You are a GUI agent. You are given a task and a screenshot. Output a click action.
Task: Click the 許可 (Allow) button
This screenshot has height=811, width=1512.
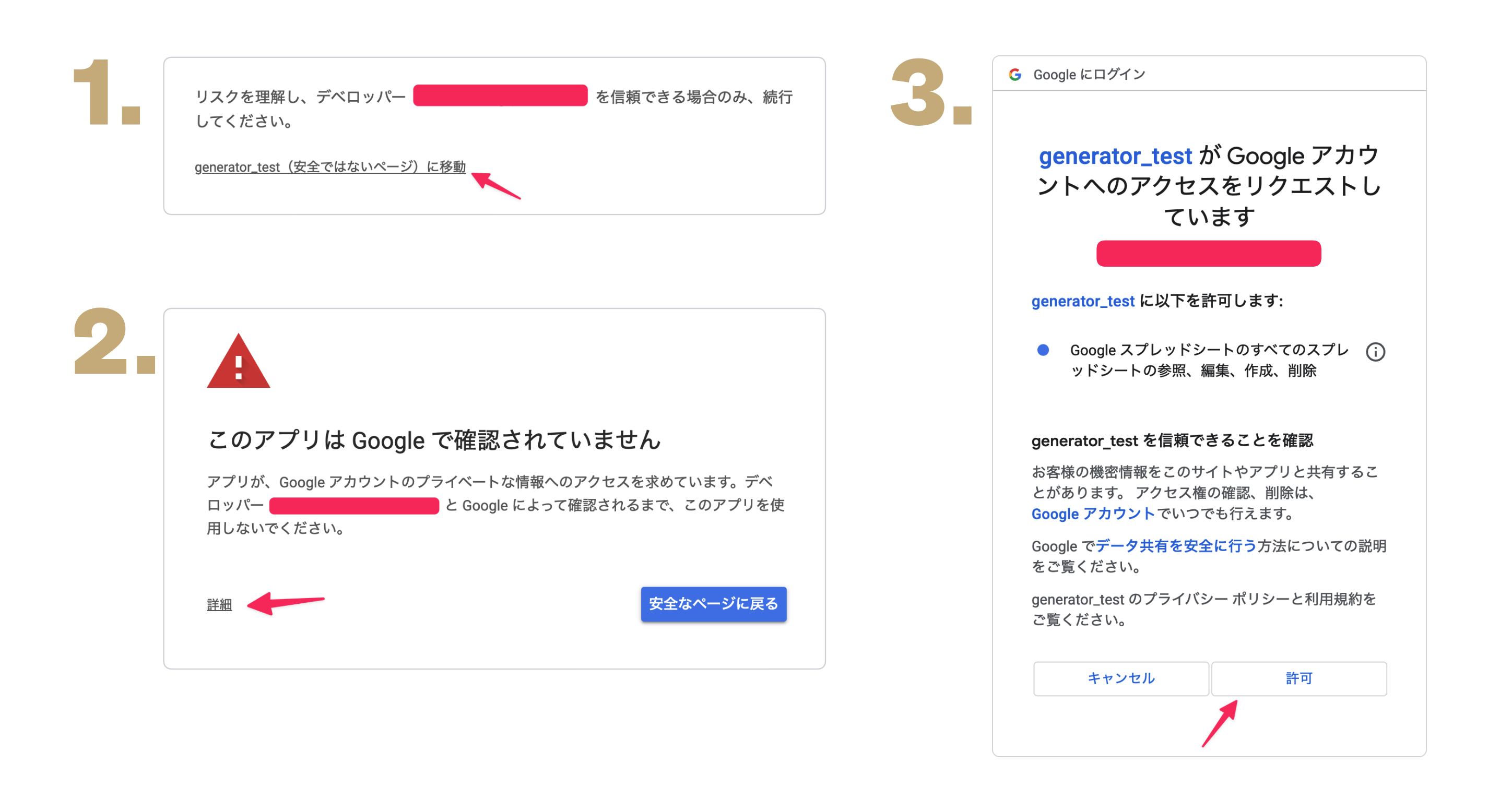click(1298, 678)
